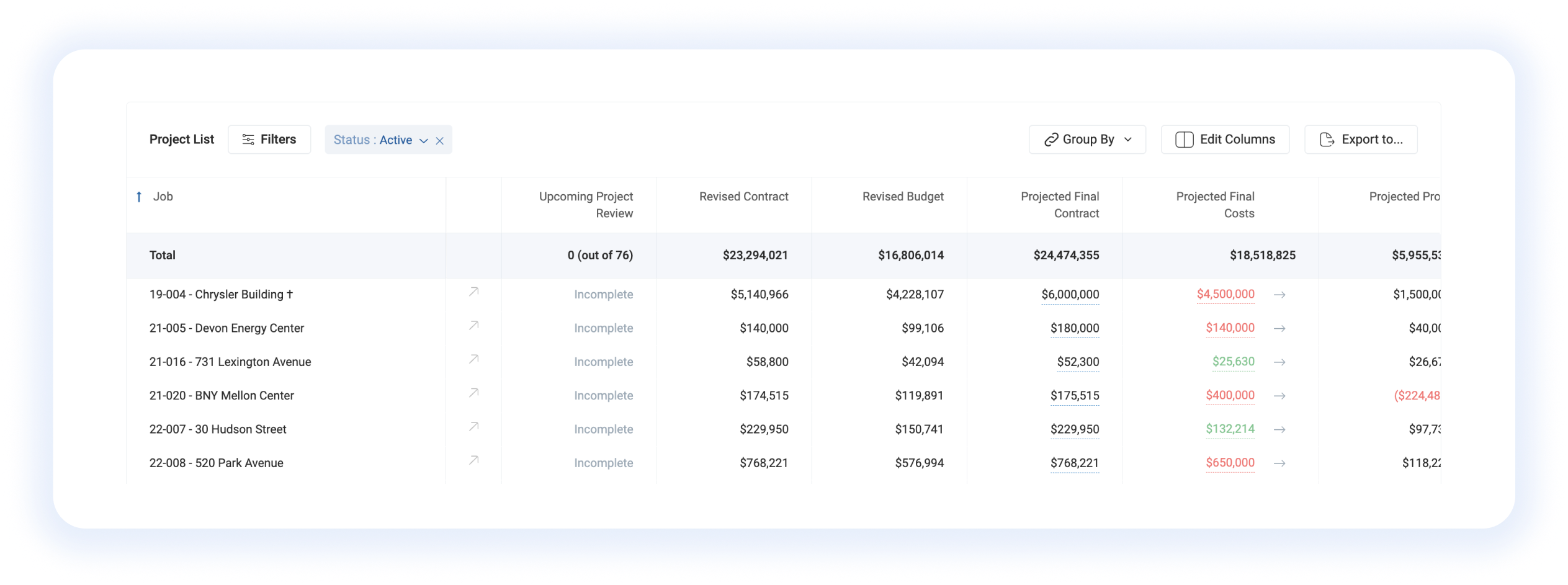Open the Group By dropdown
The height and width of the screenshot is (585, 1568).
1086,140
